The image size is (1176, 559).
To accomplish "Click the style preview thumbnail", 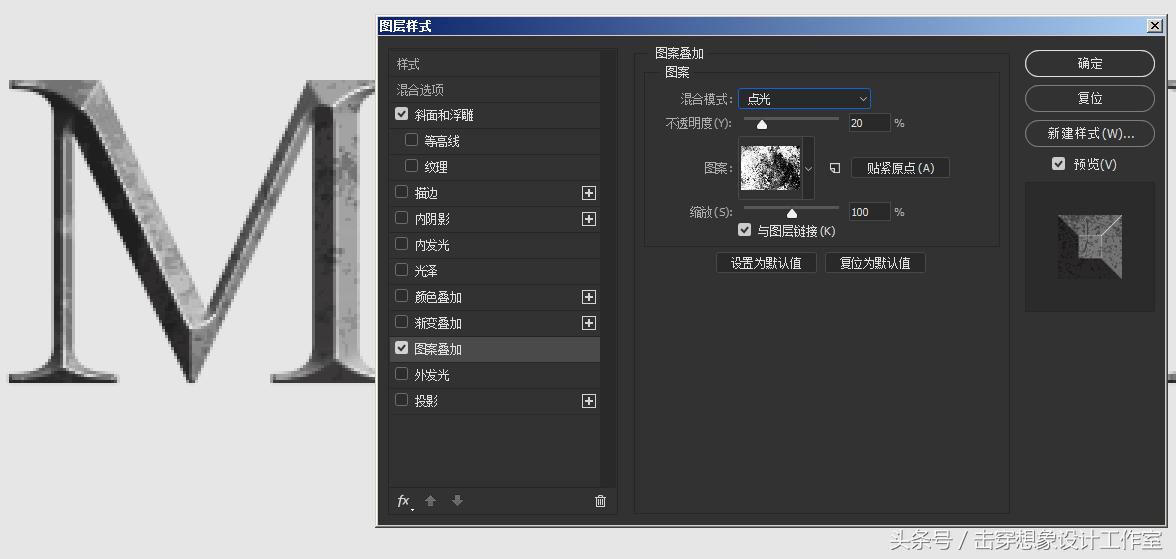I will coord(1090,247).
